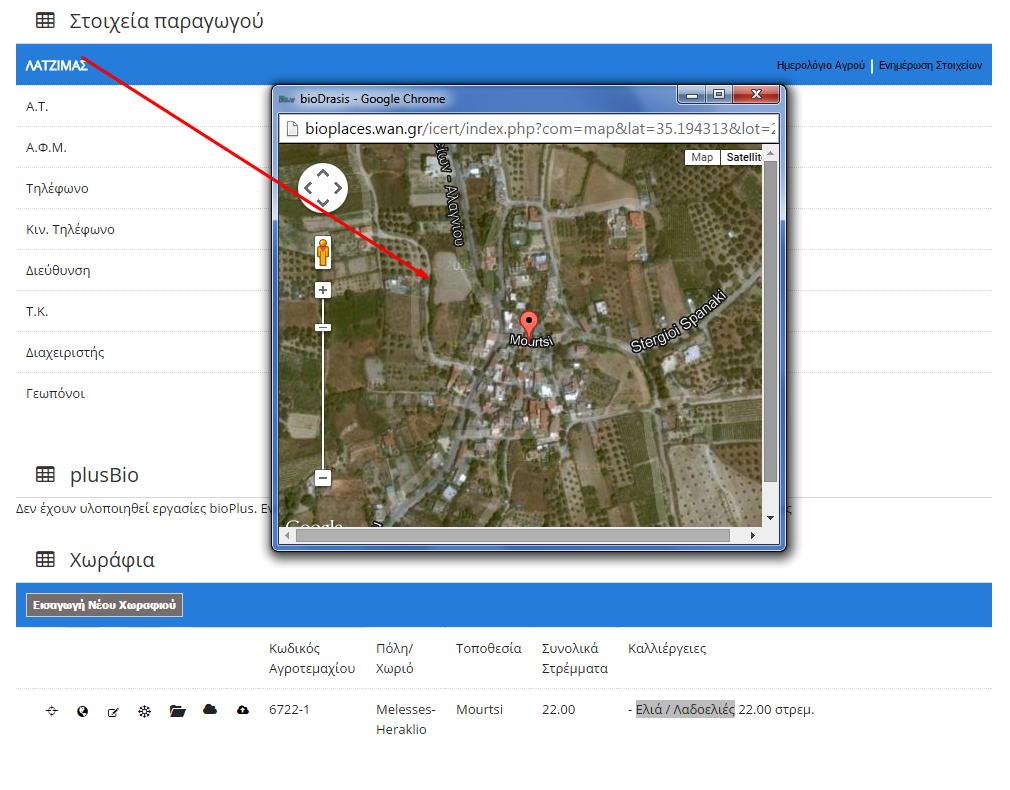Zoom out with the map minus button
The image size is (1010, 790).
[323, 478]
